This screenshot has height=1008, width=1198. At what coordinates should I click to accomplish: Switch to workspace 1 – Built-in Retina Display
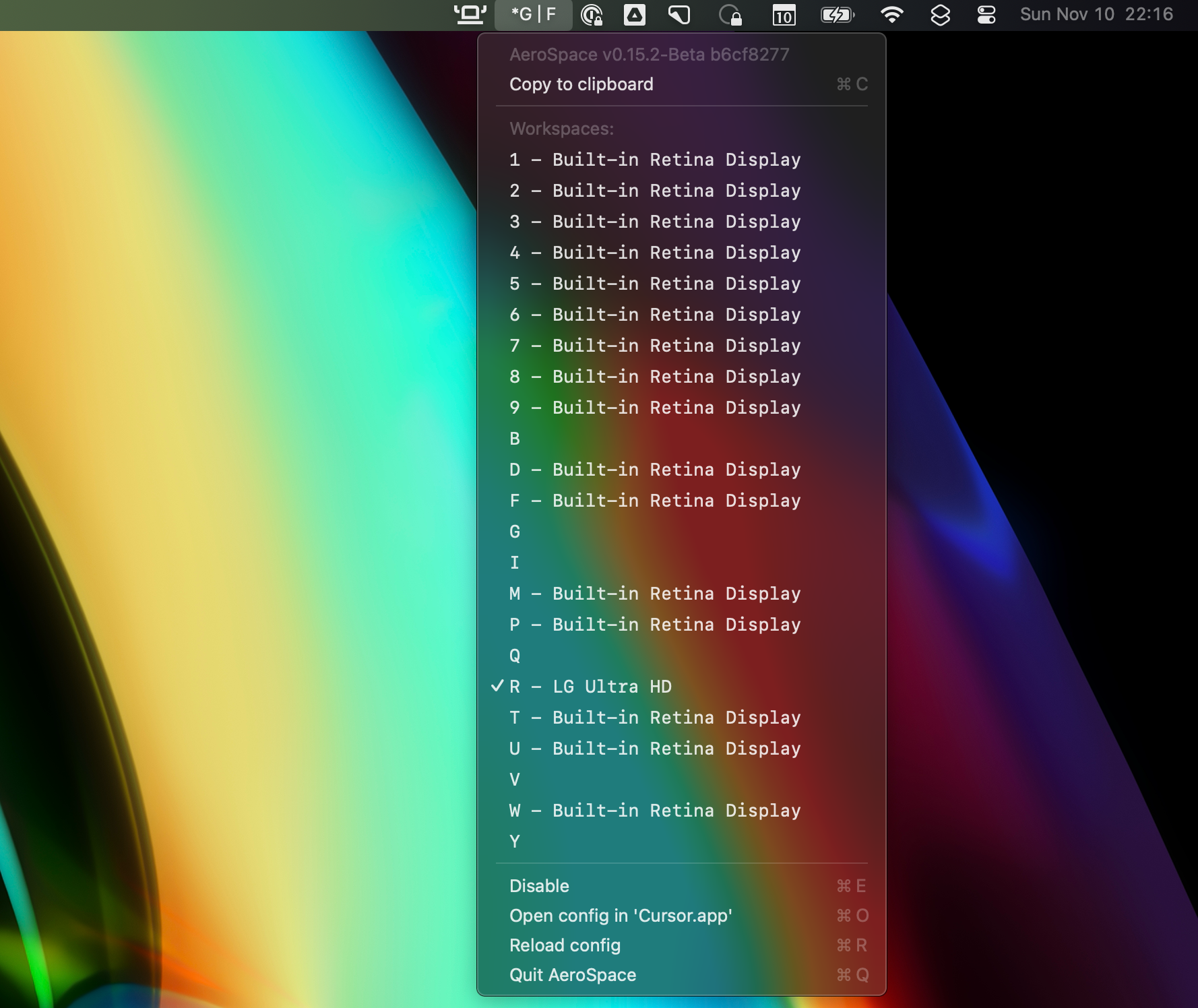[x=656, y=160]
